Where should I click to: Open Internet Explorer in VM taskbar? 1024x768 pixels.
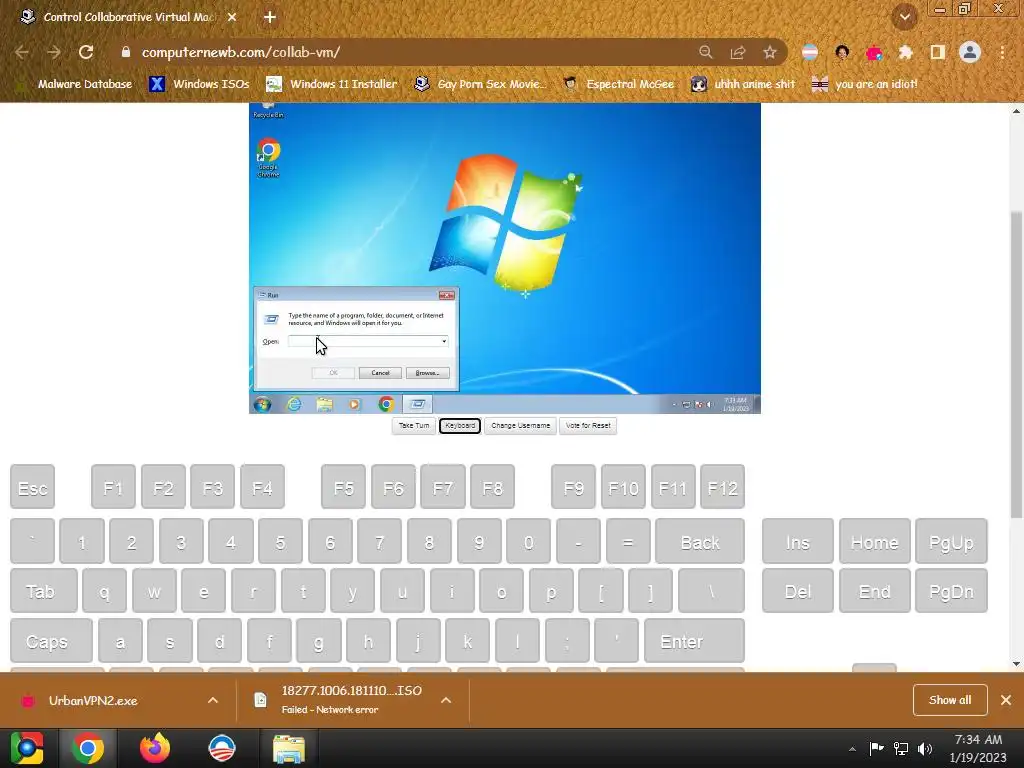tap(295, 405)
